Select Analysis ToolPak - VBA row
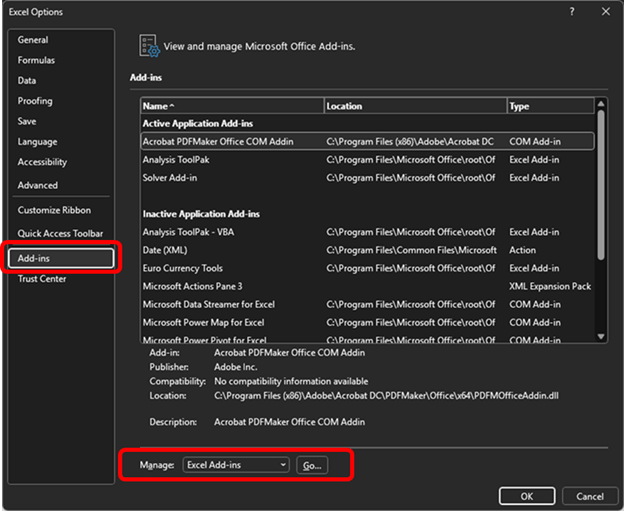 point(367,232)
